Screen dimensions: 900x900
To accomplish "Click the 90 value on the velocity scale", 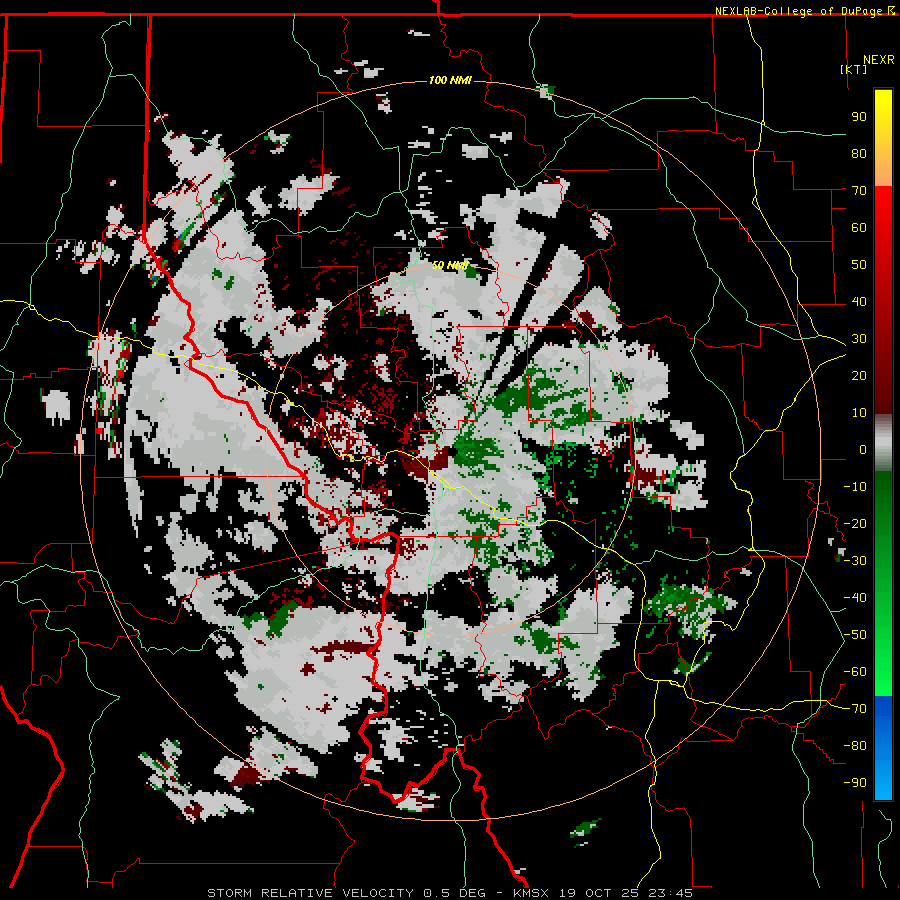I will 859,117.
